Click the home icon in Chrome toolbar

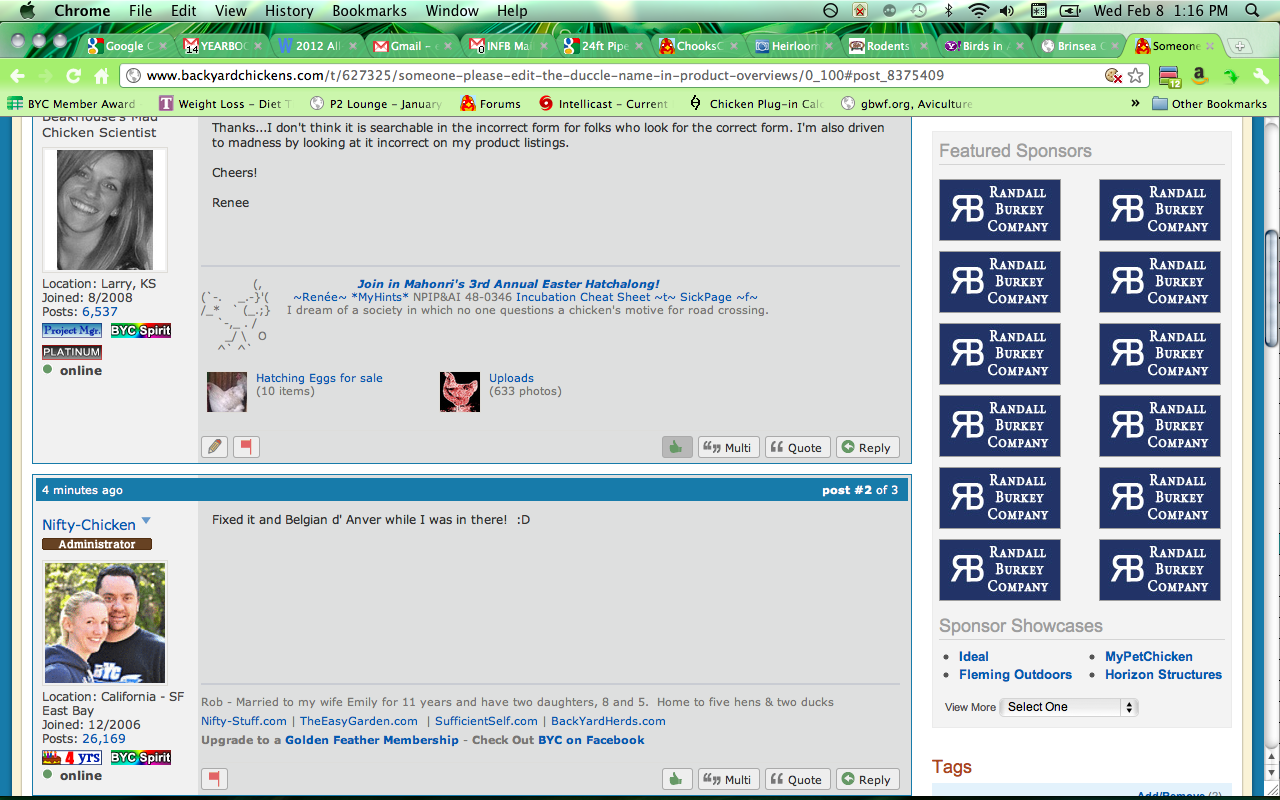[x=101, y=76]
